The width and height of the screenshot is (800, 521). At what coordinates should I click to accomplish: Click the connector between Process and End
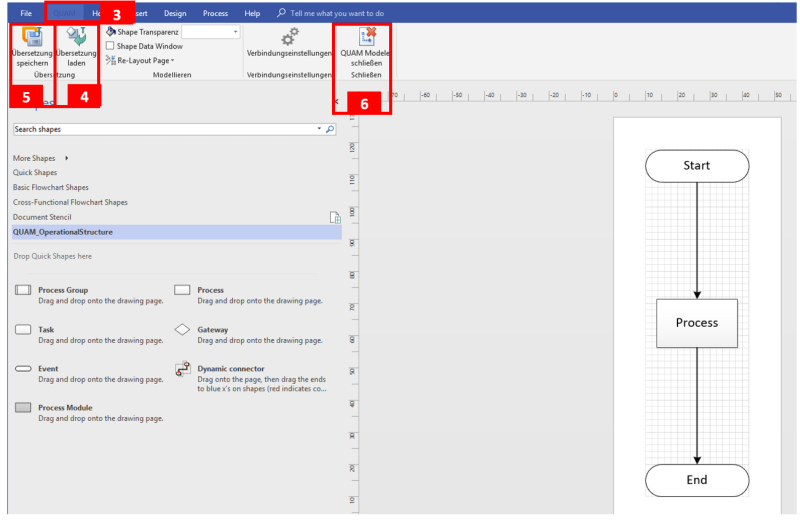coord(697,406)
